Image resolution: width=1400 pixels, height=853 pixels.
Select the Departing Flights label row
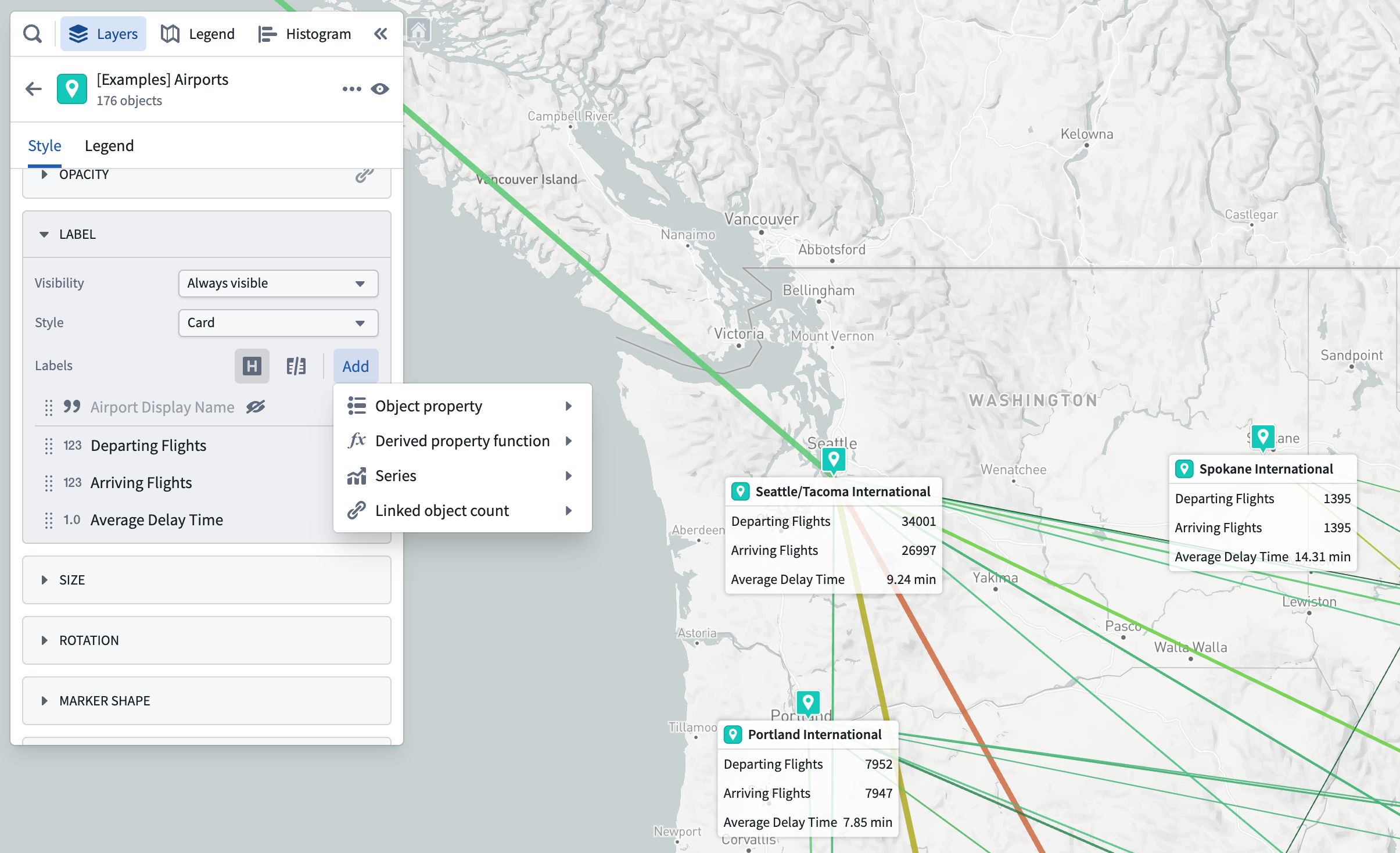coord(184,446)
